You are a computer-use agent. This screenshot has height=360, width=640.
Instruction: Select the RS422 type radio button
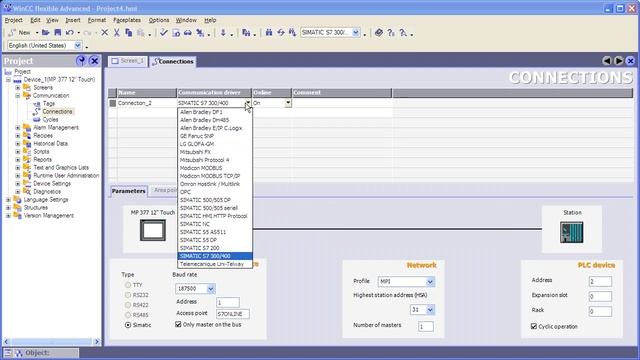[128, 305]
